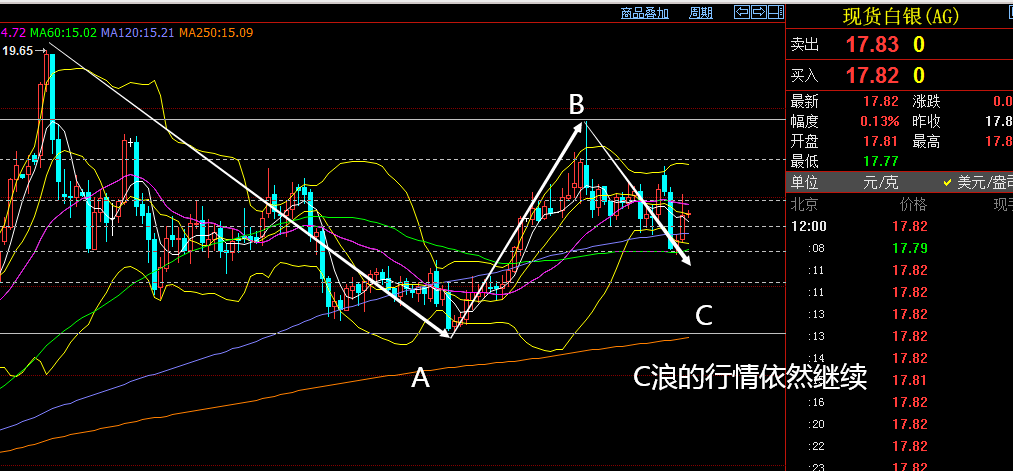Click the MA250 indicator label
Viewport: 1013px width, 471px height.
pos(215,33)
